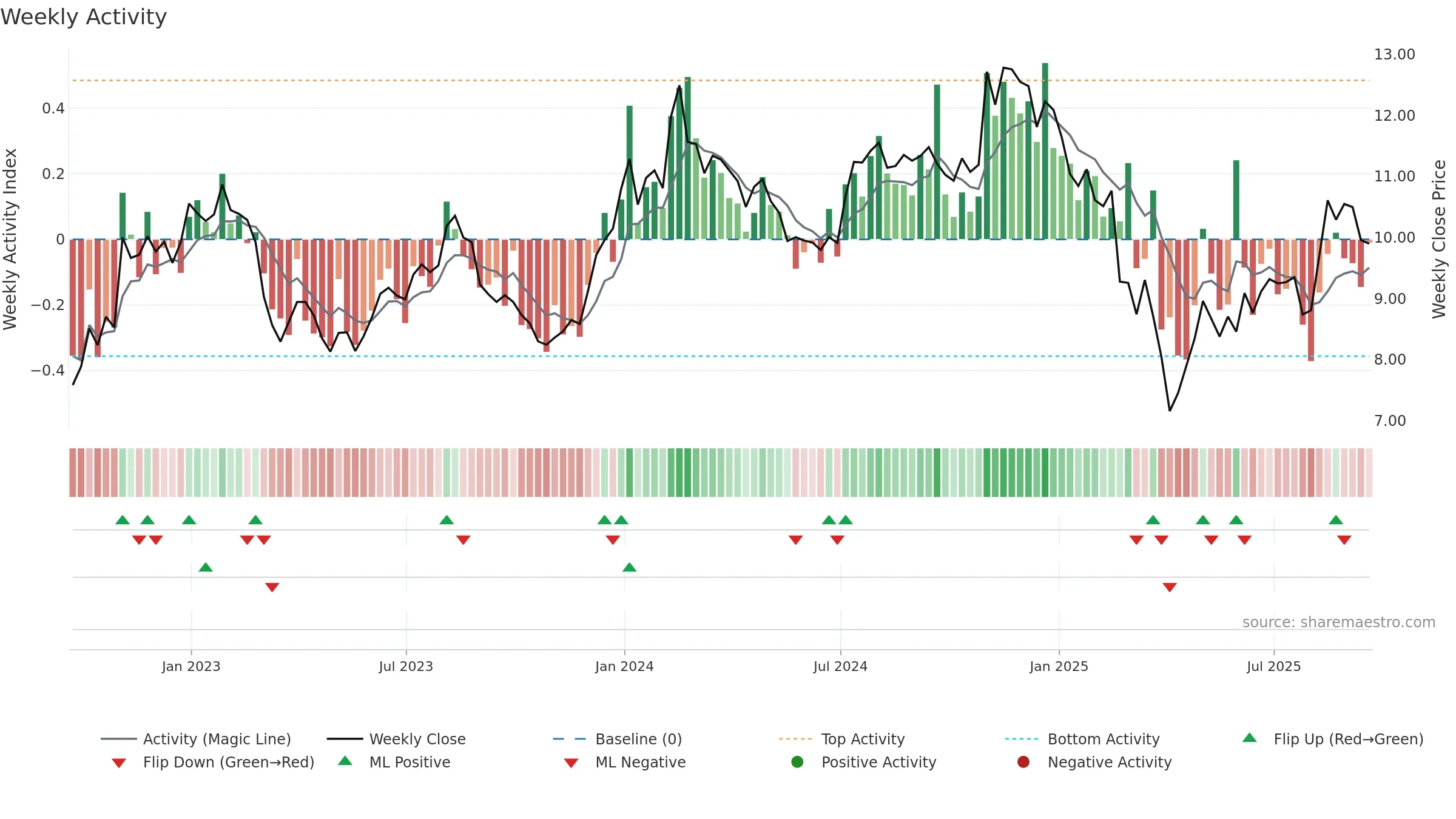Screen dimensions: 1456x819
Task: Toggle the Flip Down (Green→Red) legend entry
Action: pos(213,762)
